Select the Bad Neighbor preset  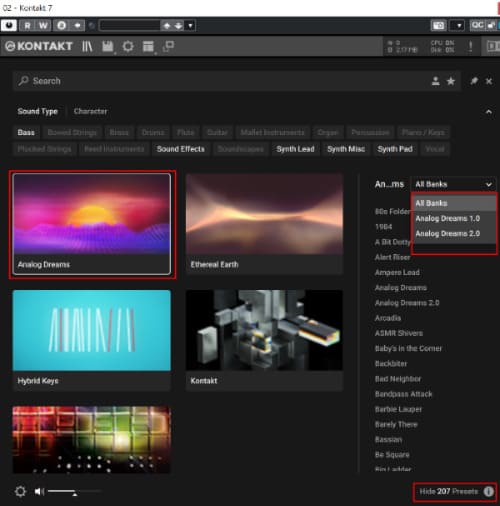click(398, 379)
